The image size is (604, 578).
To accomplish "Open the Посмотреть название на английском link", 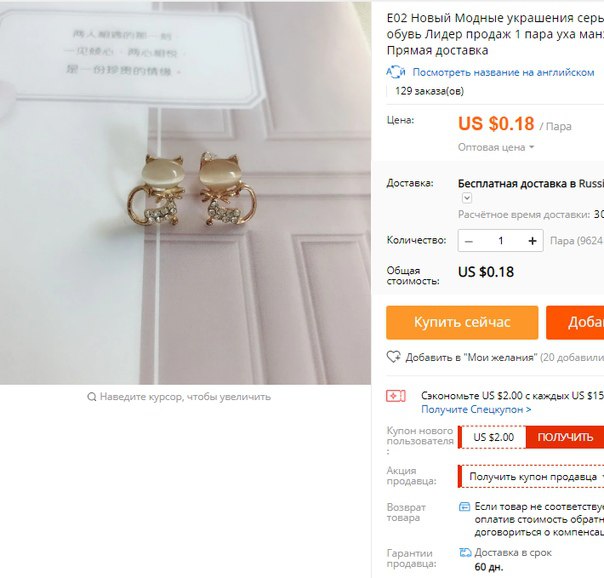I will (503, 72).
